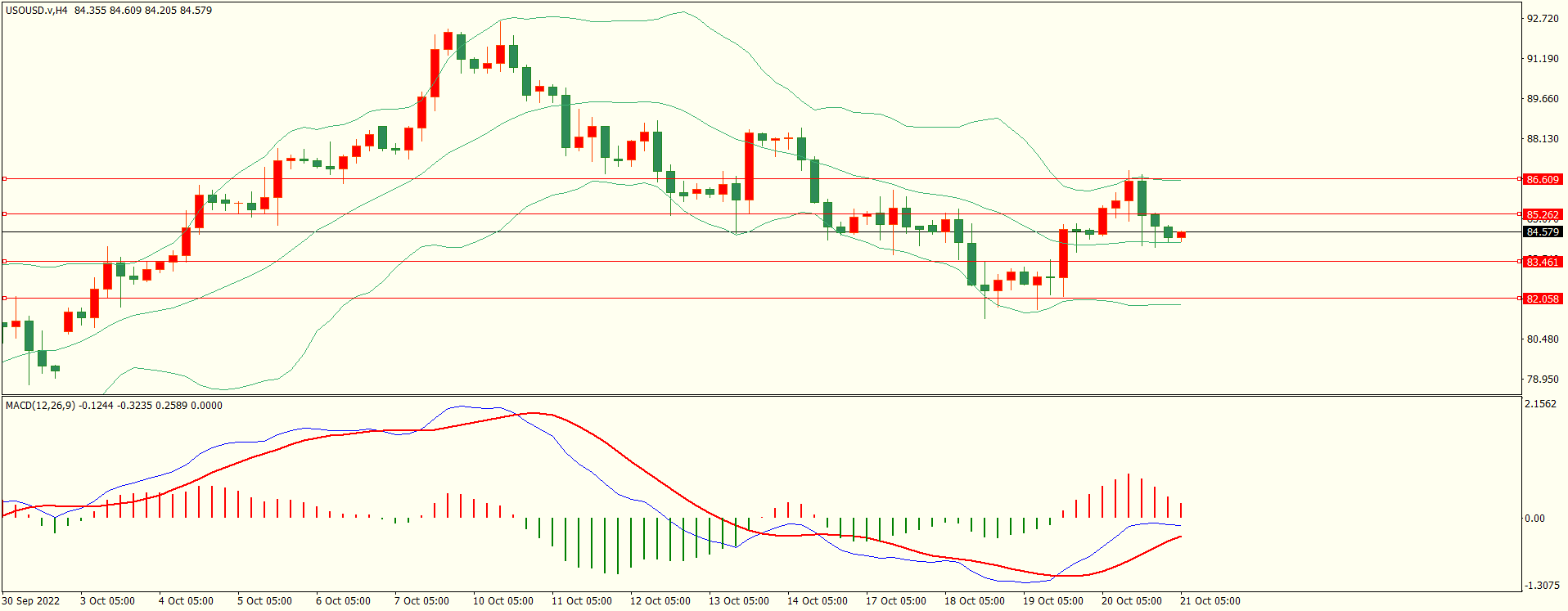Click the 86.609 red price label

click(x=1543, y=179)
